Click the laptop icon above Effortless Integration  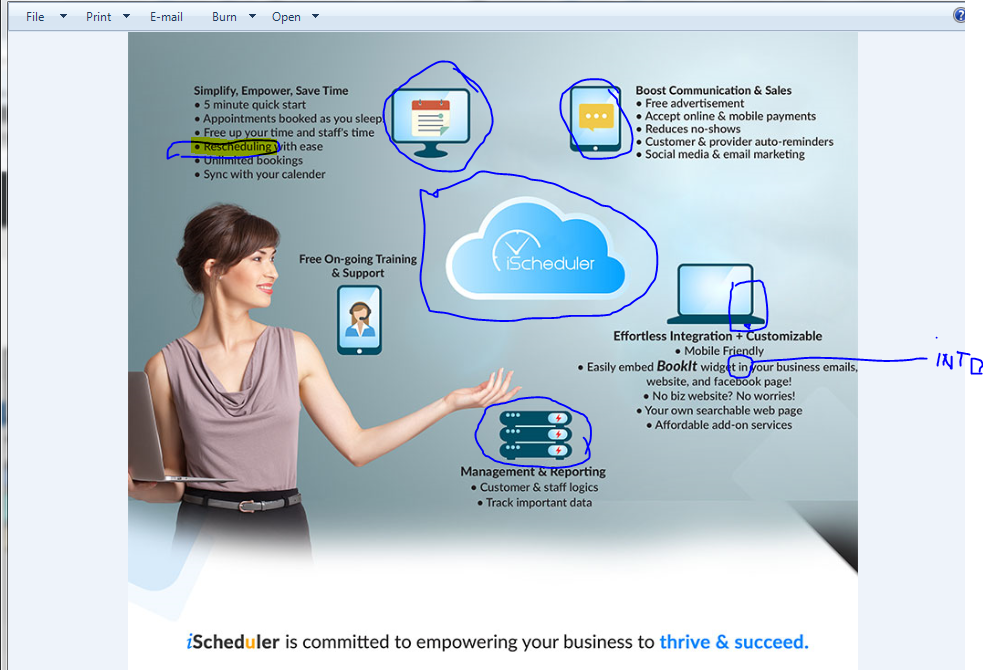click(x=715, y=294)
